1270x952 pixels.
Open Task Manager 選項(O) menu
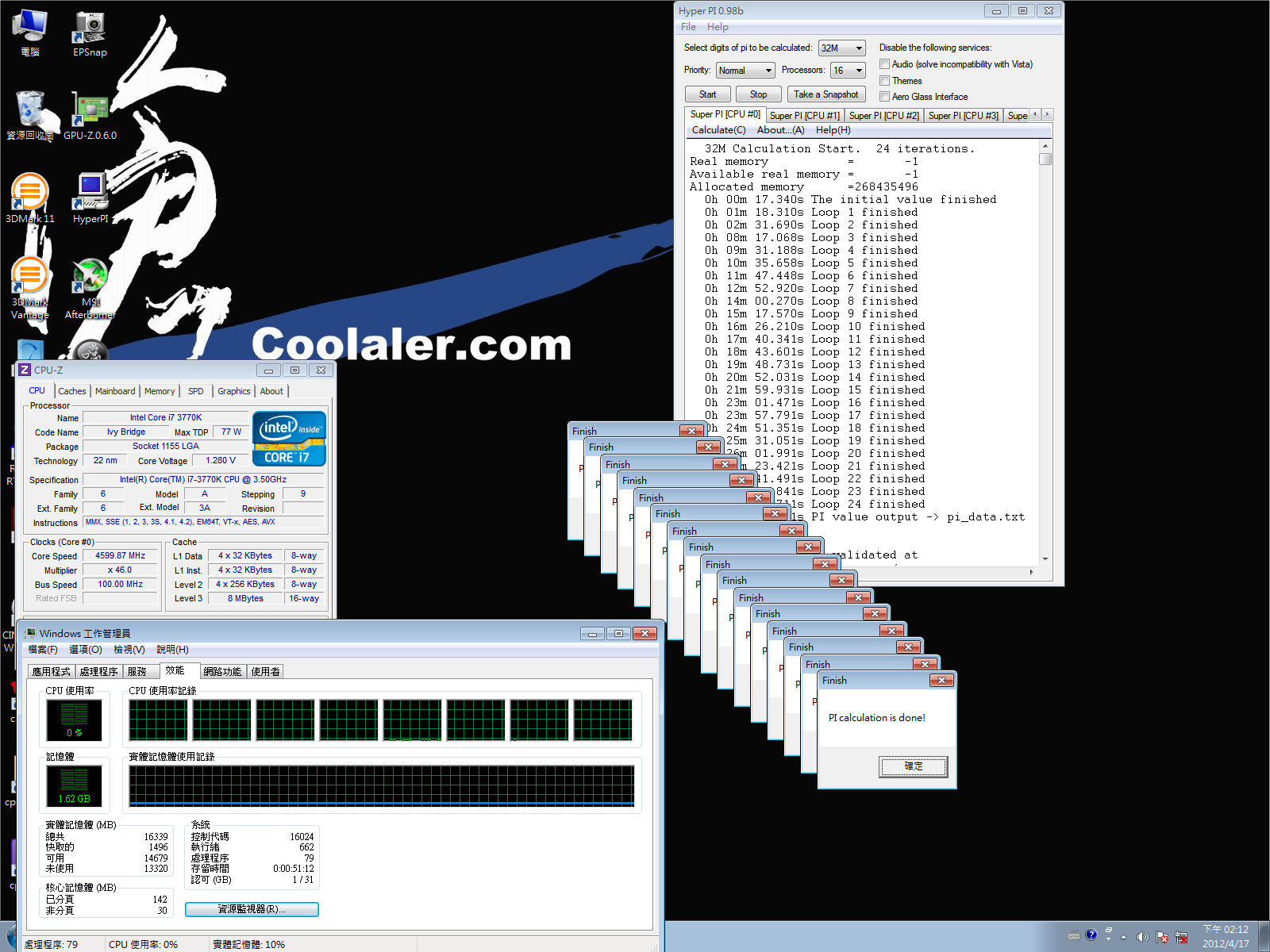click(86, 649)
